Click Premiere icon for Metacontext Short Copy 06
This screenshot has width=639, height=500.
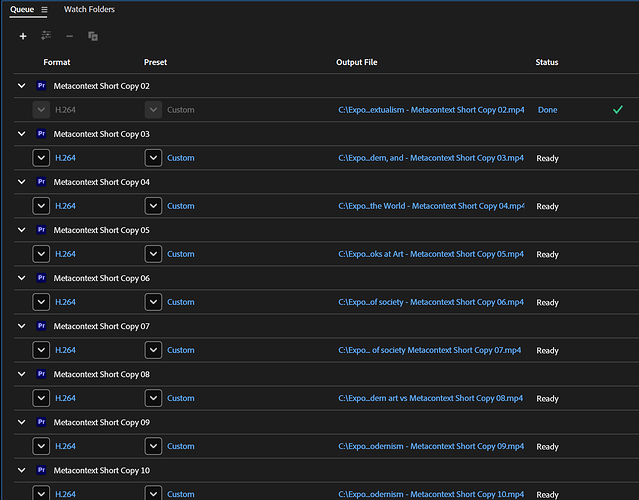pyautogui.click(x=41, y=278)
